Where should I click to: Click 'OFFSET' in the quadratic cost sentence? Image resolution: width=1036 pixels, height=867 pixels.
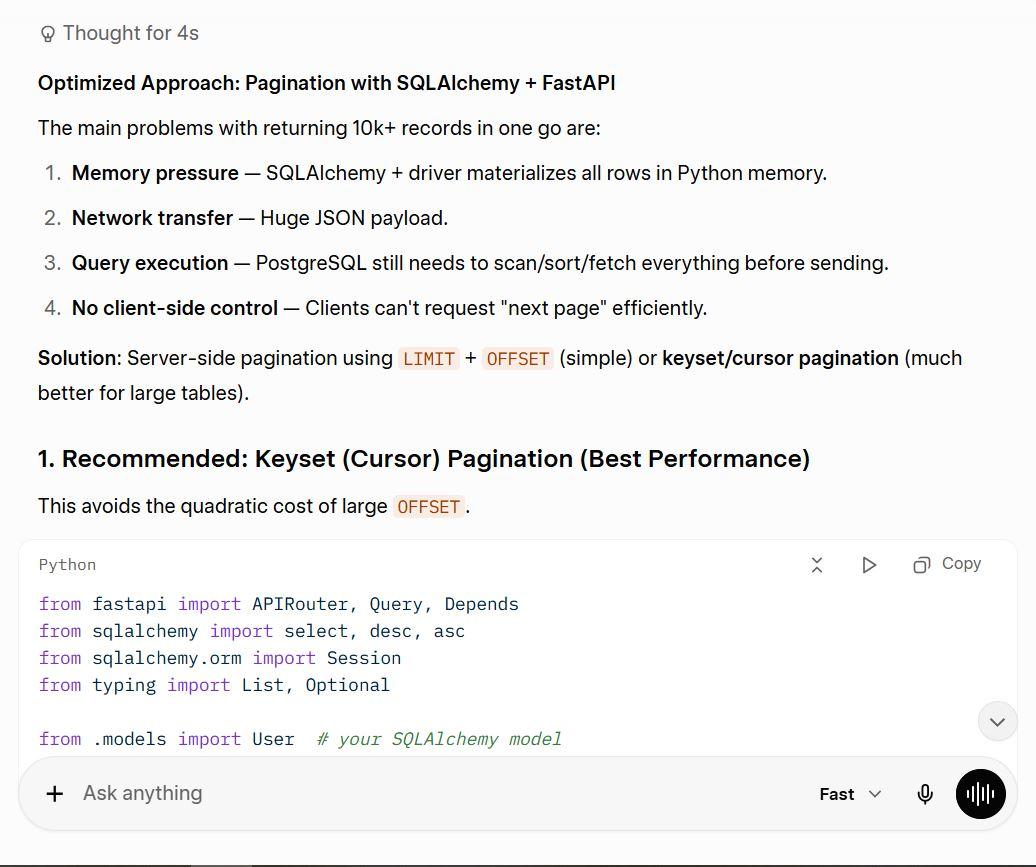coord(428,507)
